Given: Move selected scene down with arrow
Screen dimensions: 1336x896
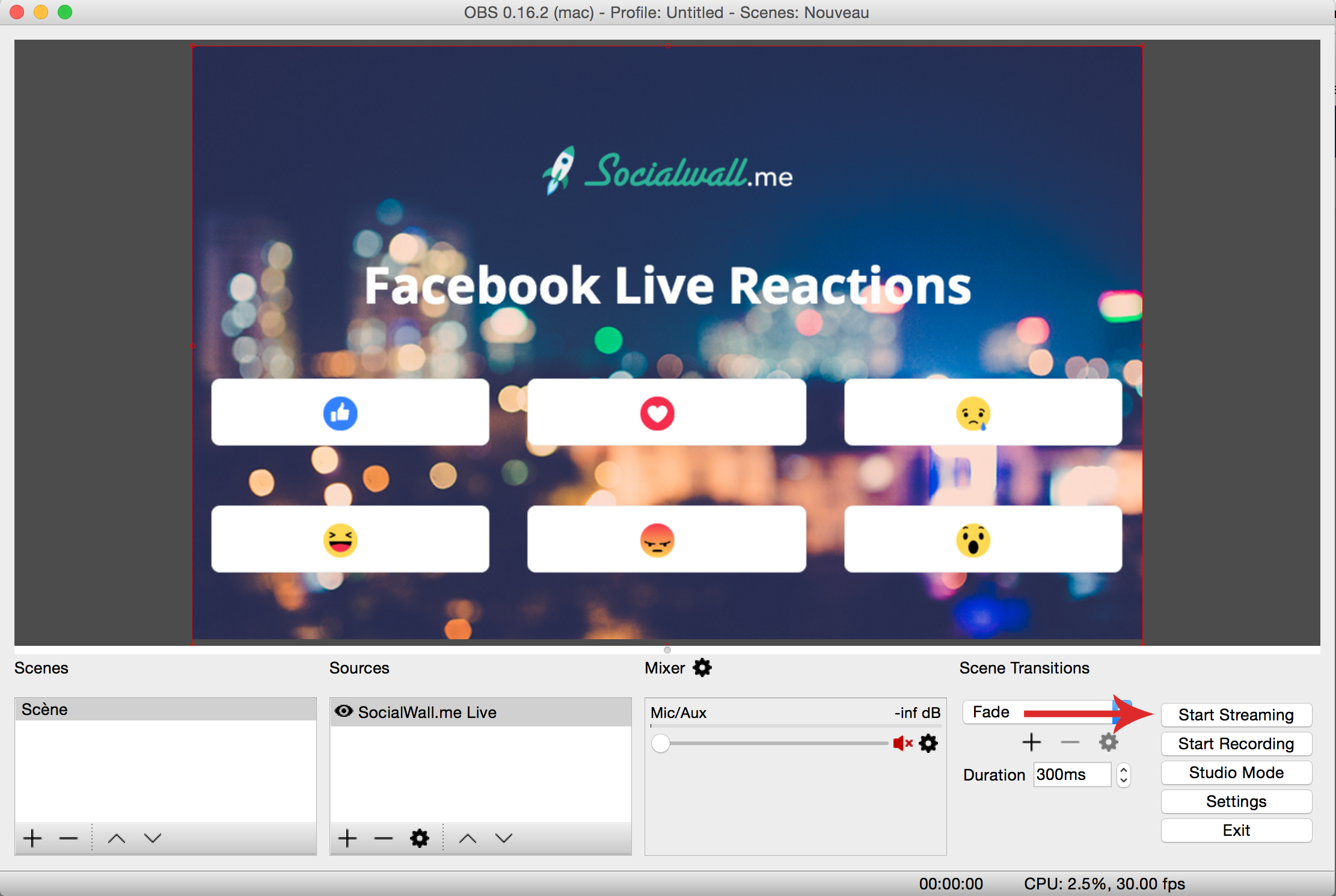Looking at the screenshot, I should [153, 838].
